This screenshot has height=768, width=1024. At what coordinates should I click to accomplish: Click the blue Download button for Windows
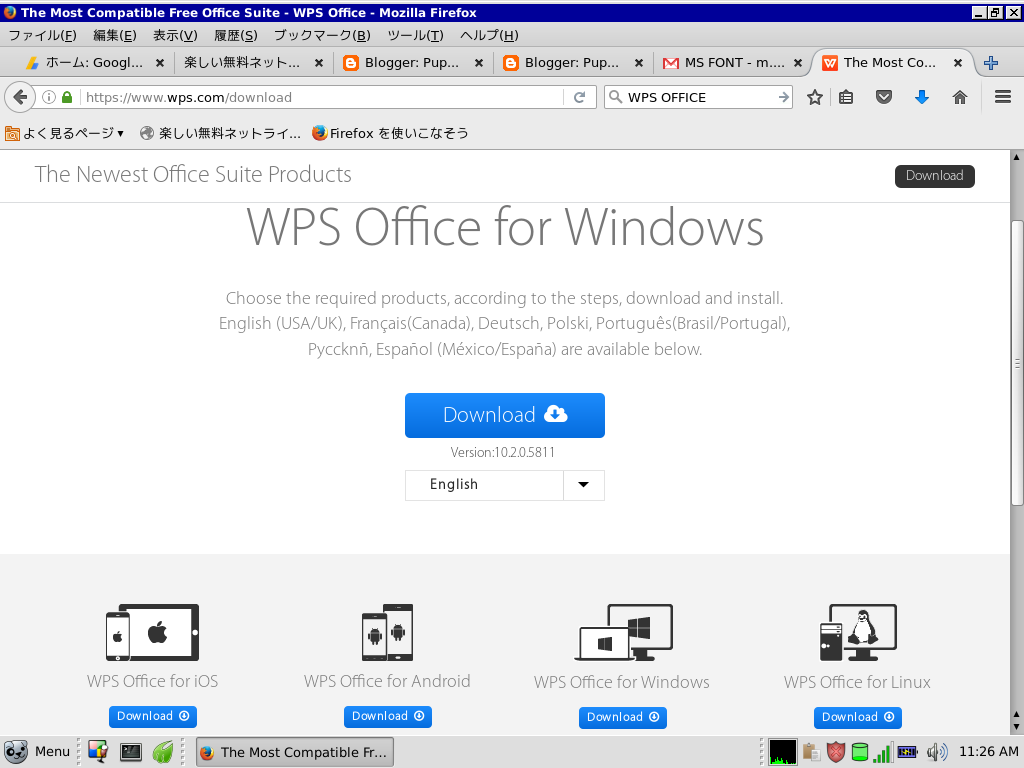[x=504, y=415]
